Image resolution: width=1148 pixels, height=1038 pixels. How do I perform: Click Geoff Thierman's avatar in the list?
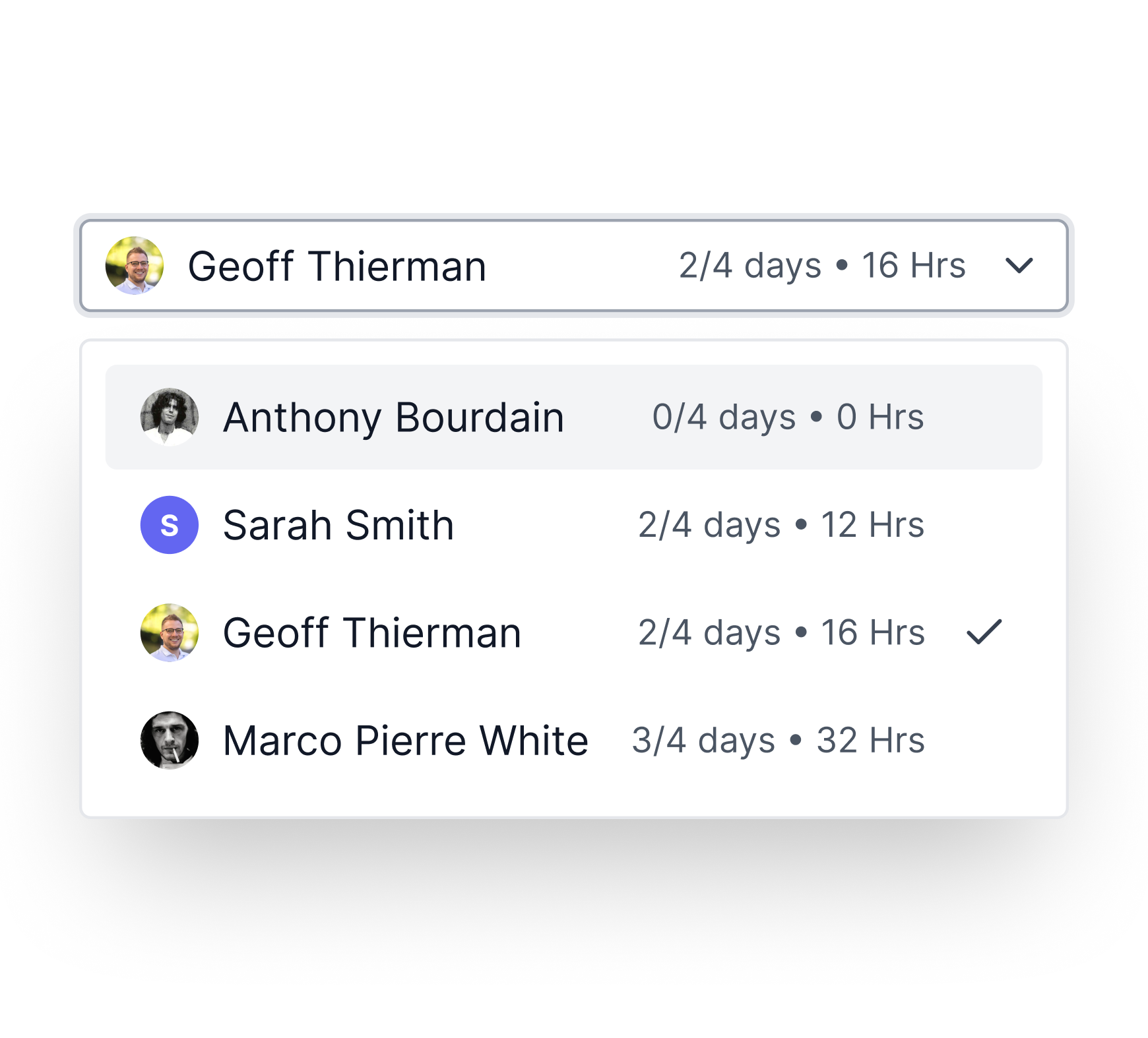click(x=170, y=632)
